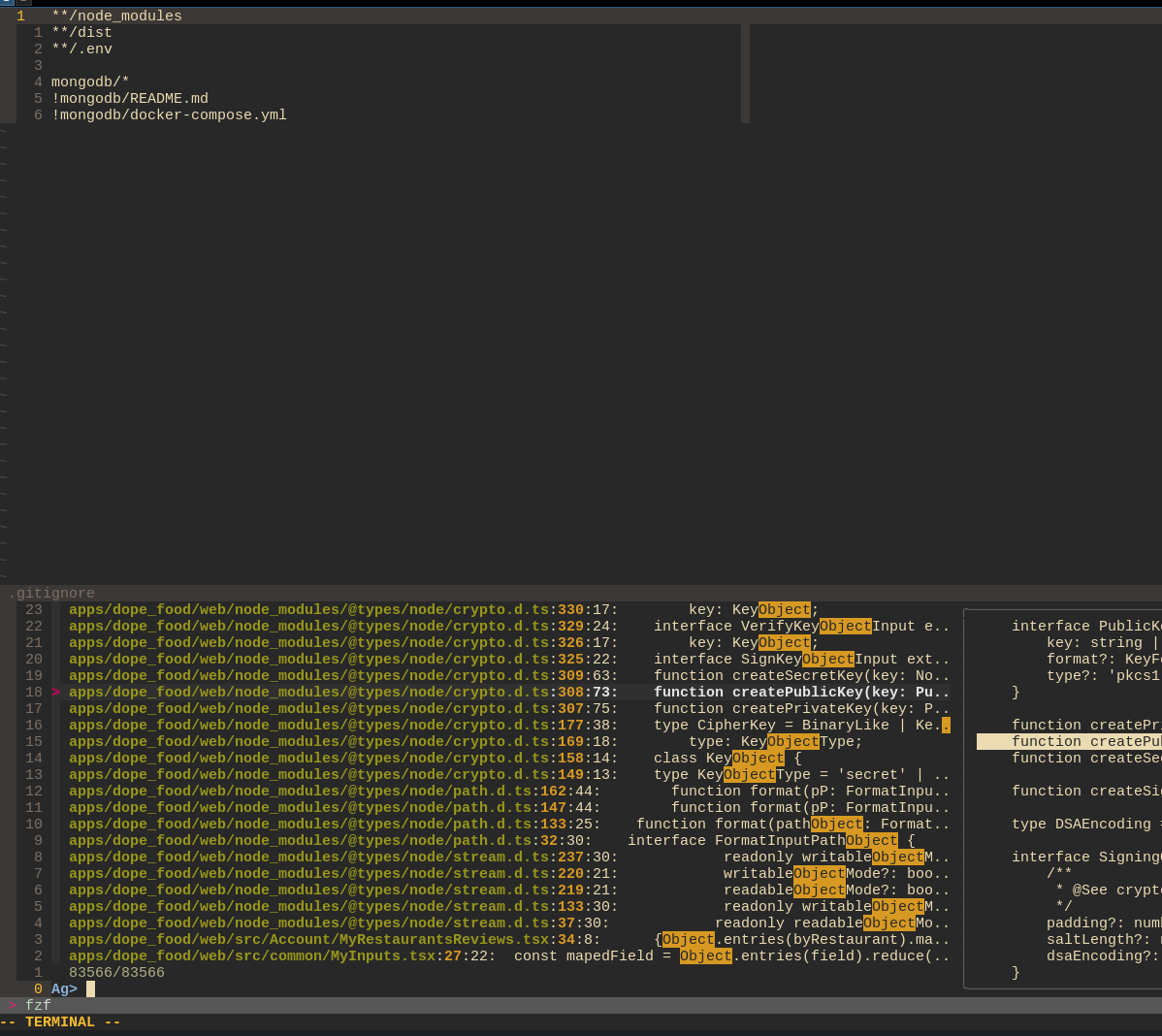Image resolution: width=1162 pixels, height=1036 pixels.
Task: Select MyInputs.tsx:27:22 mapedField result
Action: coord(509,955)
